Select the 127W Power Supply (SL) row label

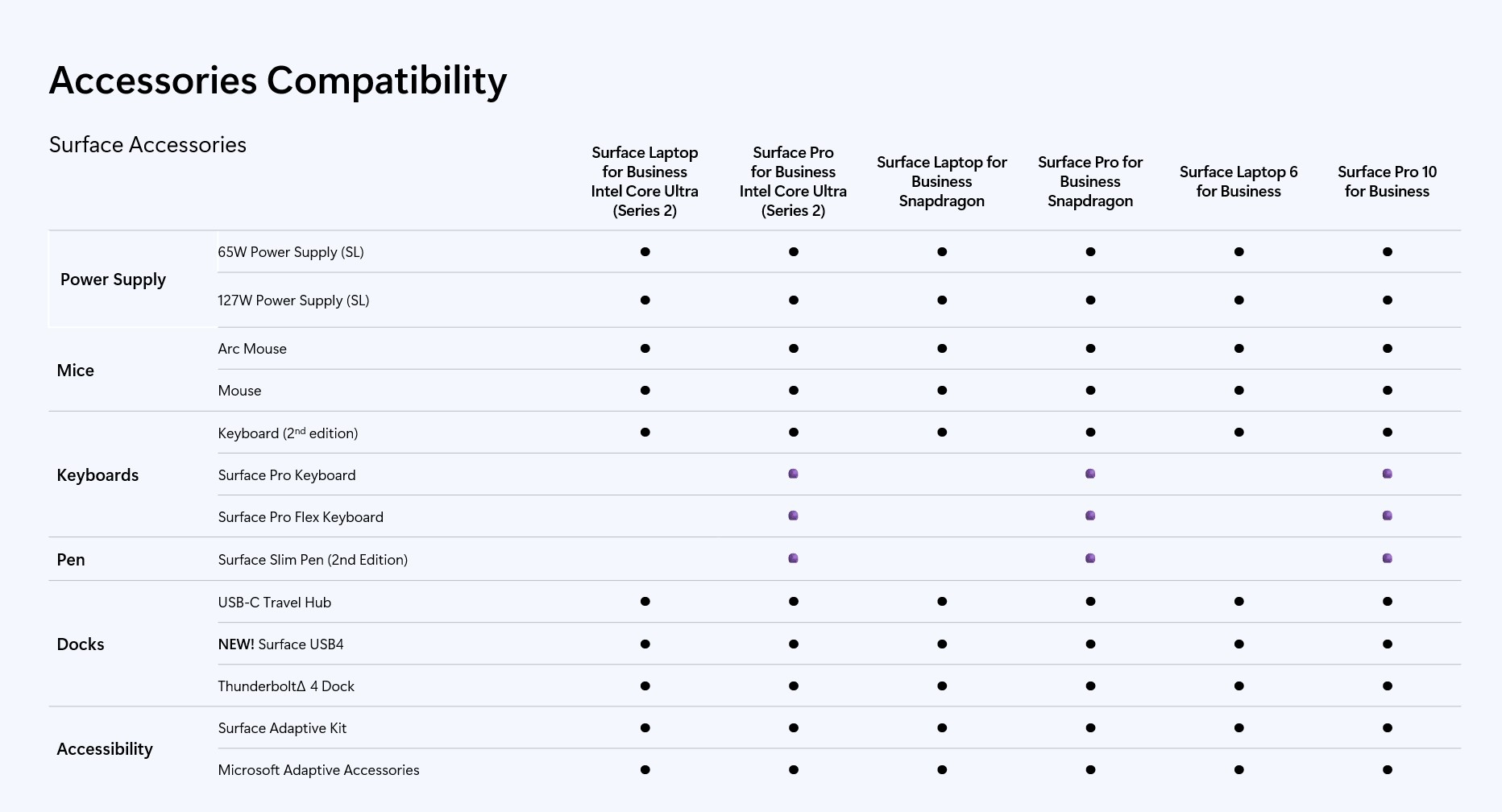coord(293,300)
